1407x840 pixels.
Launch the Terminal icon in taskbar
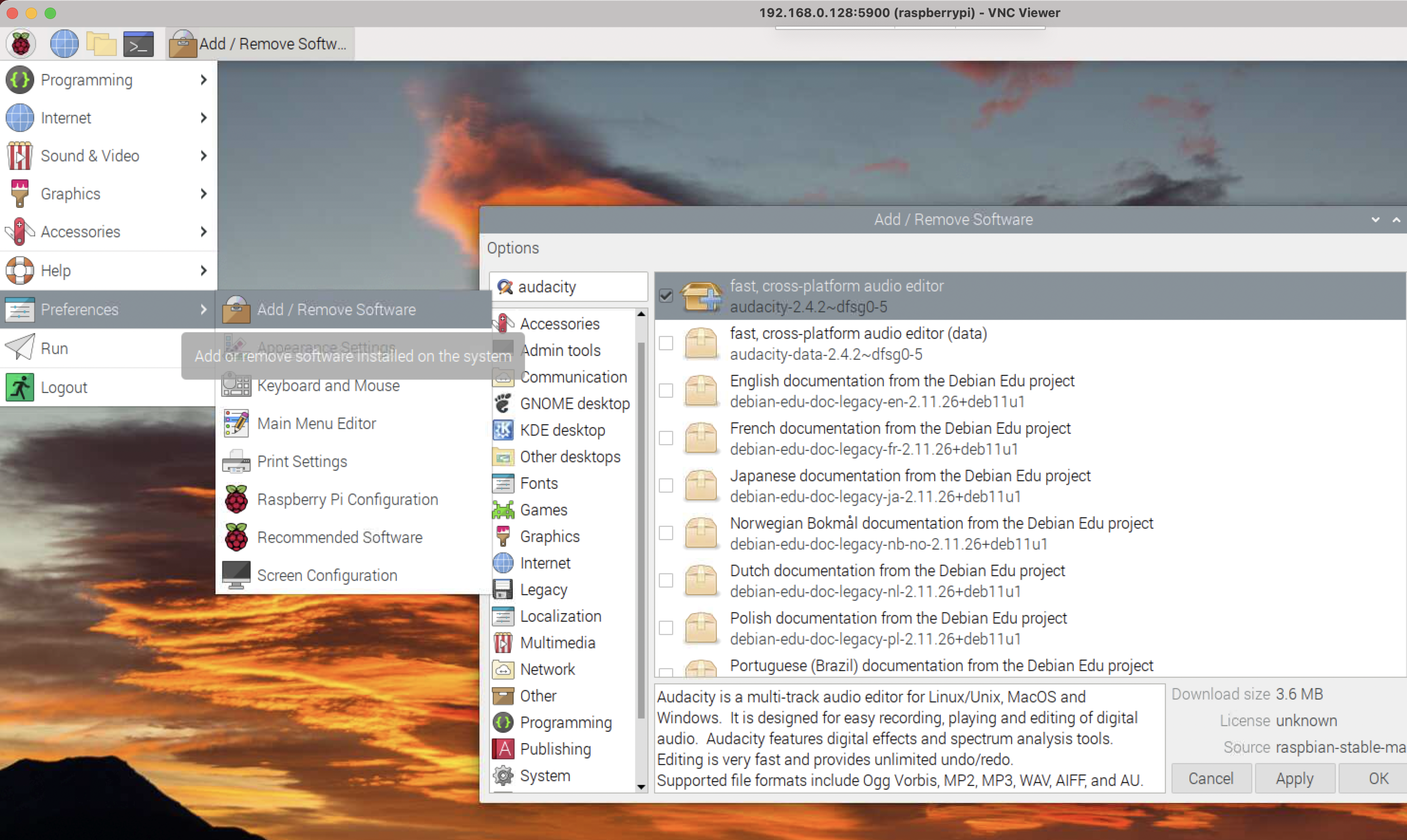[139, 44]
